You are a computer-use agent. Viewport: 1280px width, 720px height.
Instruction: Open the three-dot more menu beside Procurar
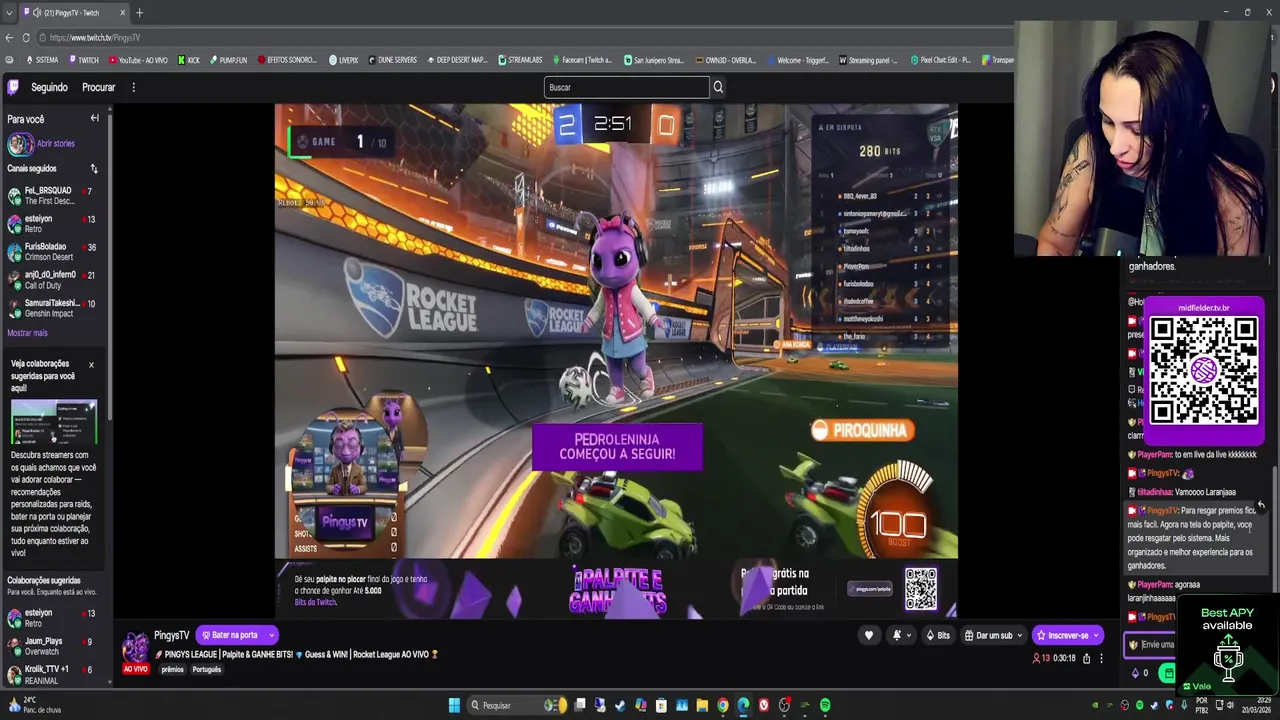click(133, 87)
